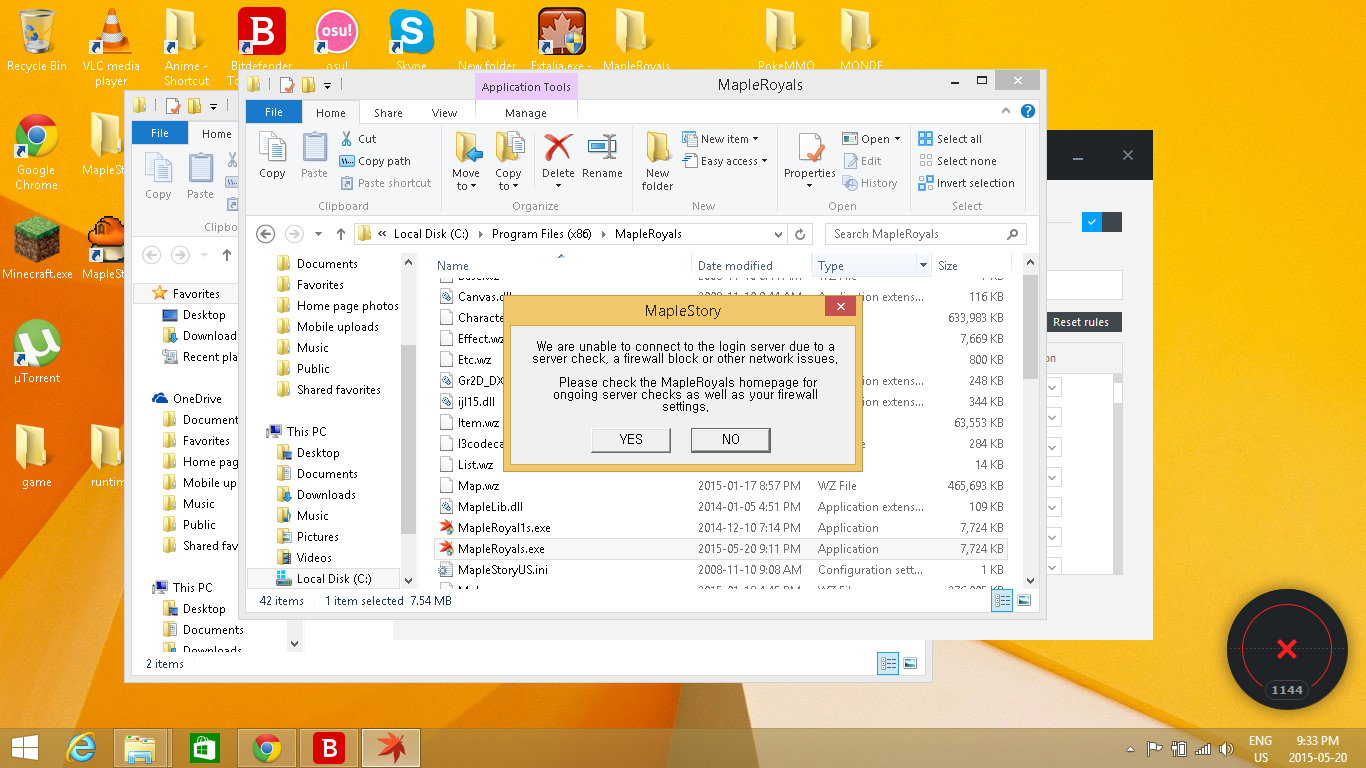The width and height of the screenshot is (1366, 768).
Task: Toggle the blue switch in background window
Action: (x=1092, y=222)
